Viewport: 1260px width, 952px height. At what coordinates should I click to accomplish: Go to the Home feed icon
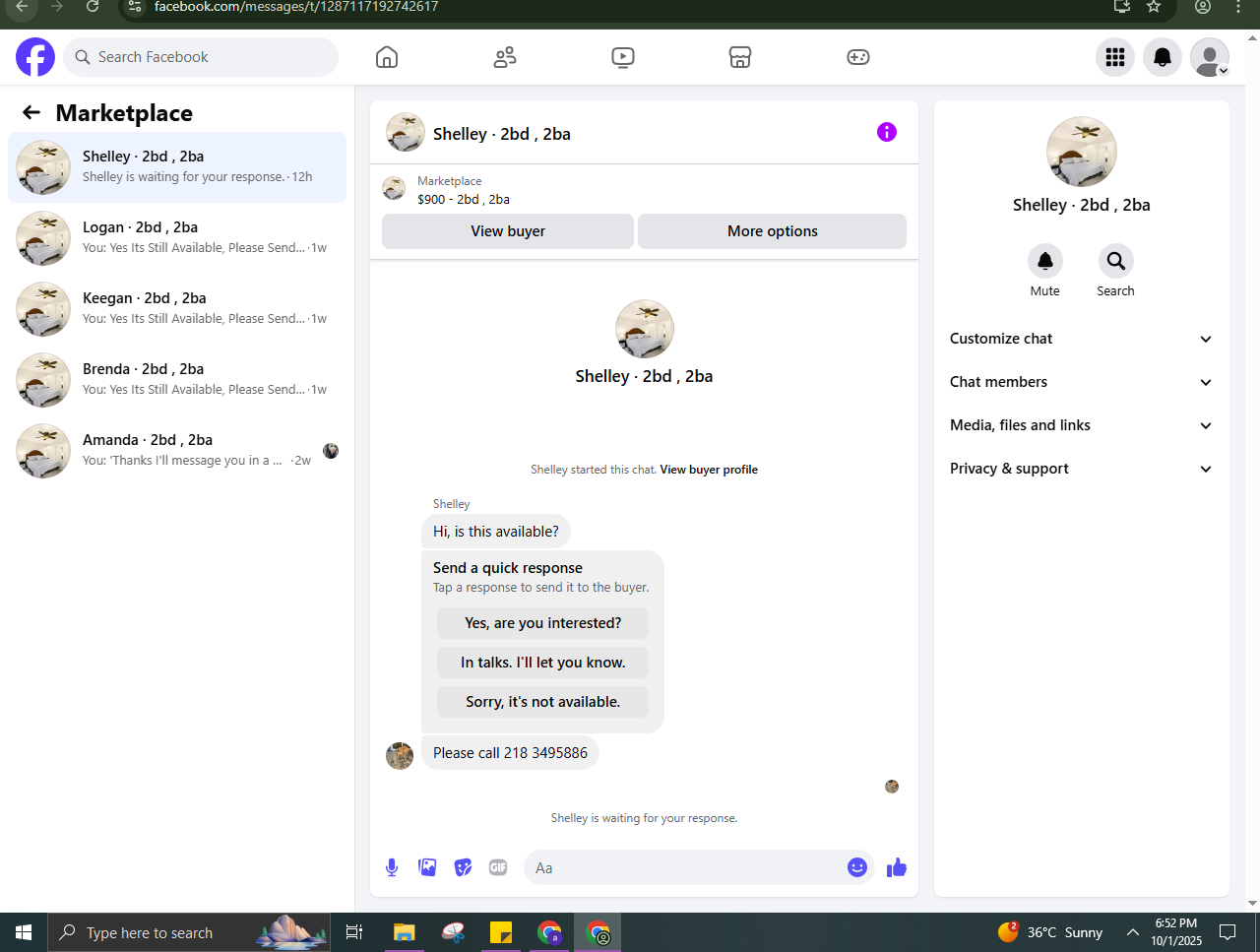click(387, 57)
